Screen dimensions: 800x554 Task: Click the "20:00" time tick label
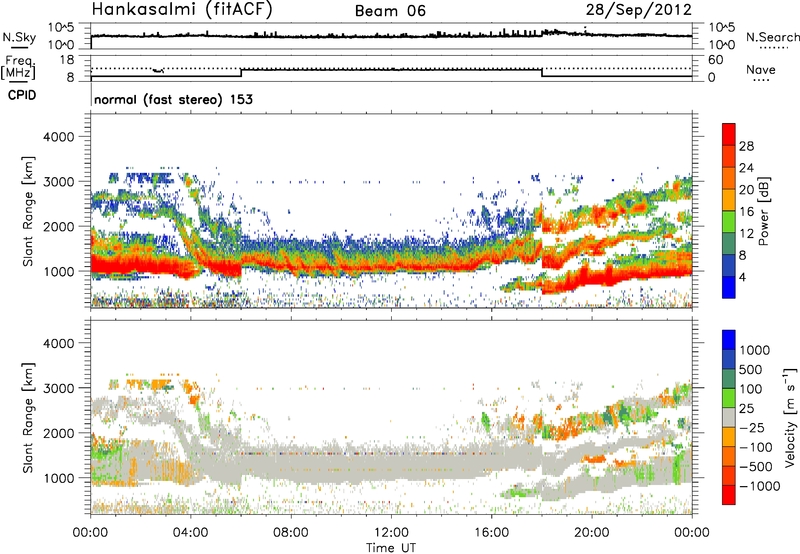pyautogui.click(x=592, y=533)
